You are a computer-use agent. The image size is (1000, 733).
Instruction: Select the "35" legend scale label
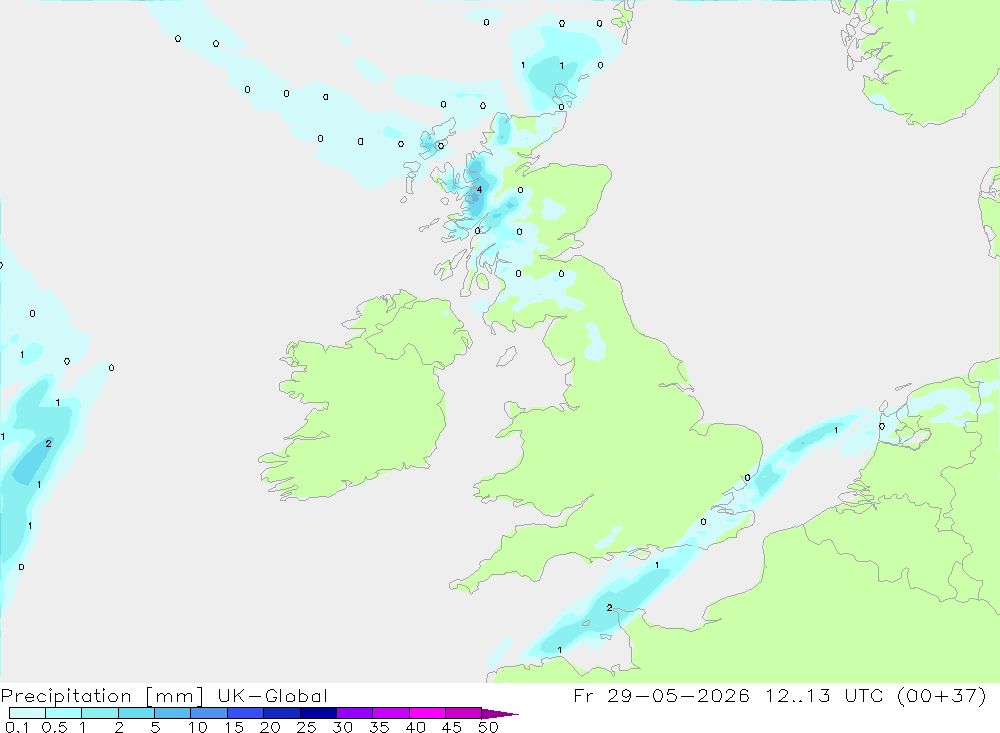tap(379, 727)
